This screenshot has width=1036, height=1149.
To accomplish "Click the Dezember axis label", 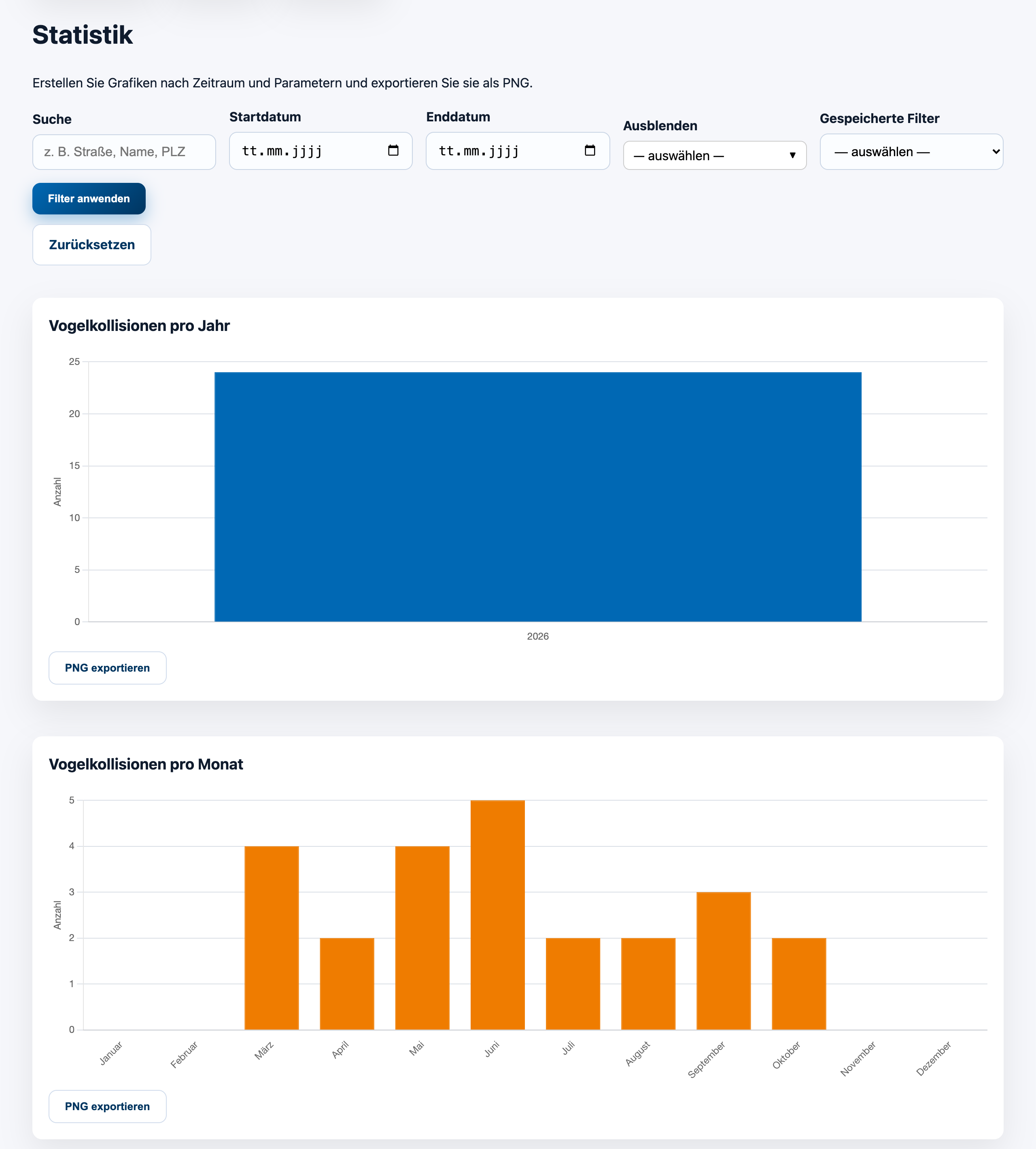I will tap(934, 1058).
